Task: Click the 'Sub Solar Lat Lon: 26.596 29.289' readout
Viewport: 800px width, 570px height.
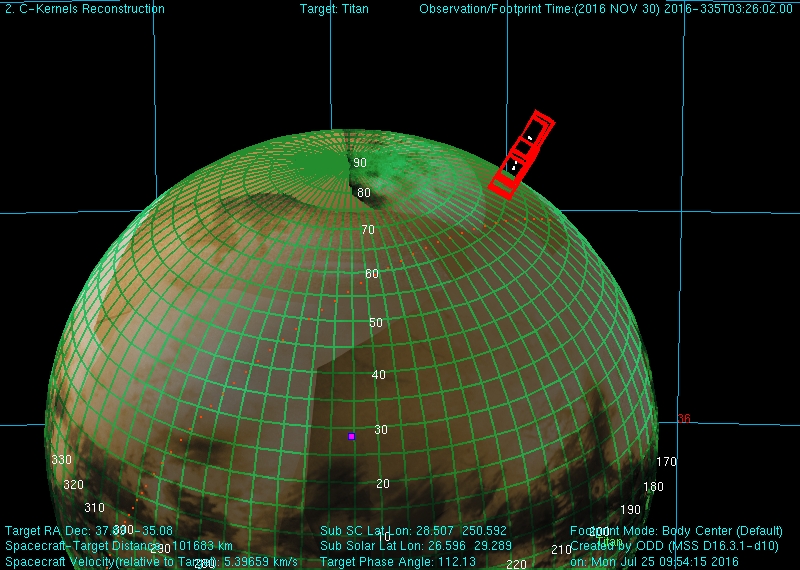Action: [416, 546]
